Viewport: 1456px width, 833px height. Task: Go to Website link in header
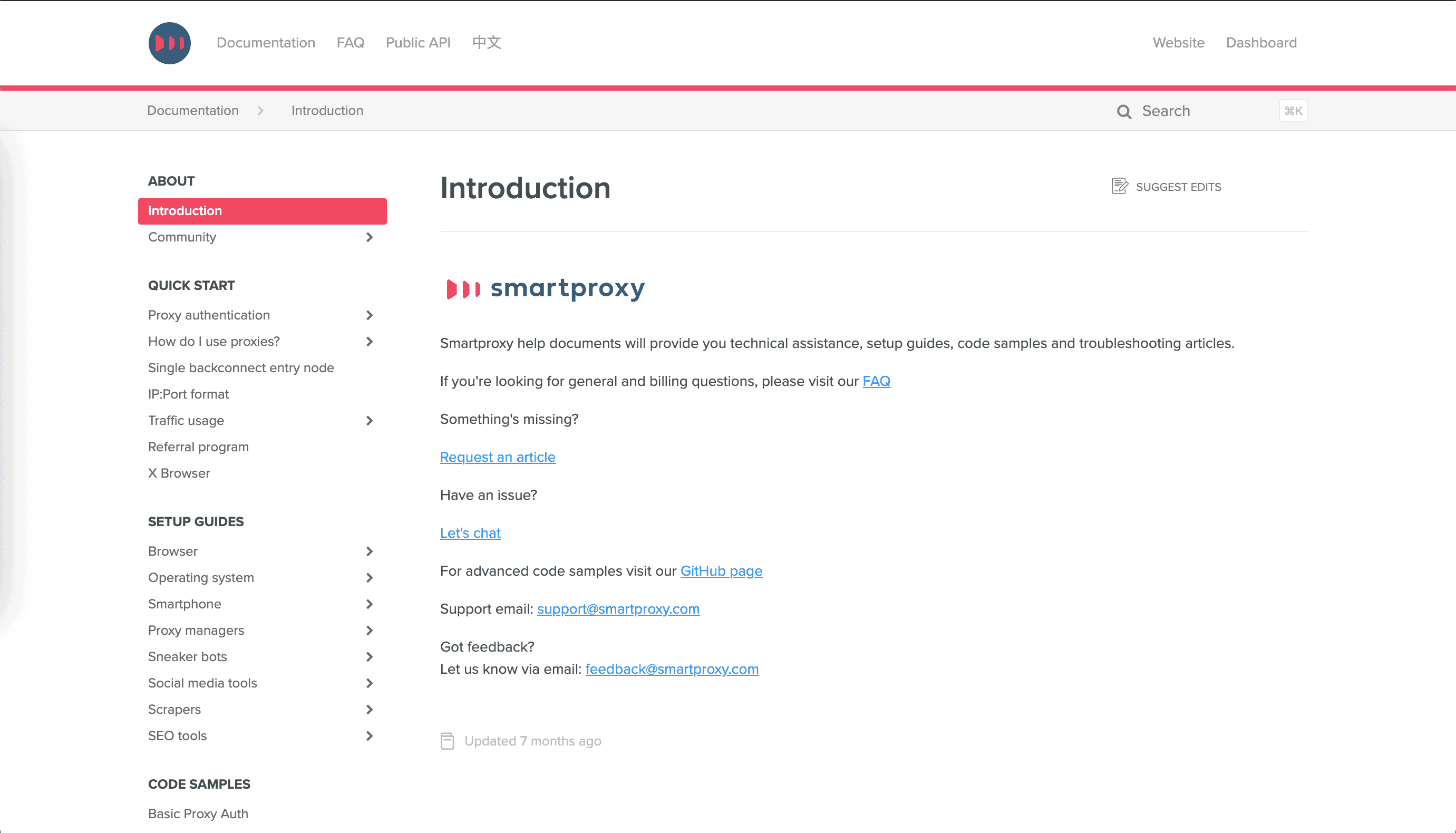pyautogui.click(x=1179, y=43)
